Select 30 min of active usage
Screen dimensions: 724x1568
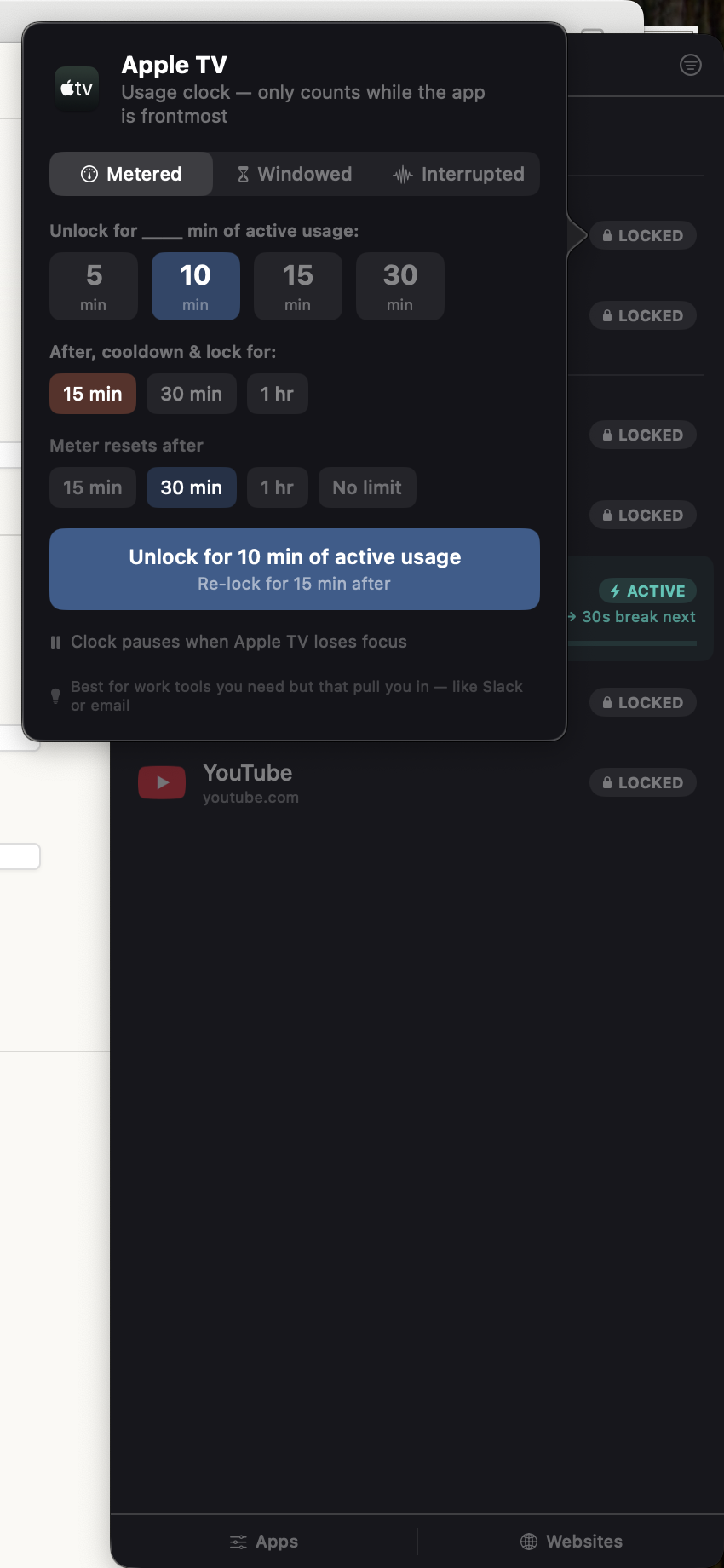pos(400,286)
